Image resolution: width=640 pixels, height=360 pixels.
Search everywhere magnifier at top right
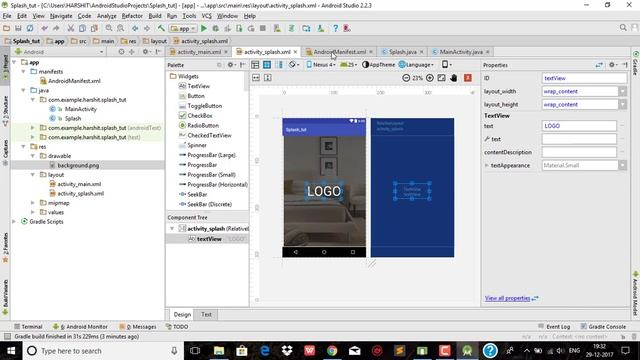click(x=623, y=28)
